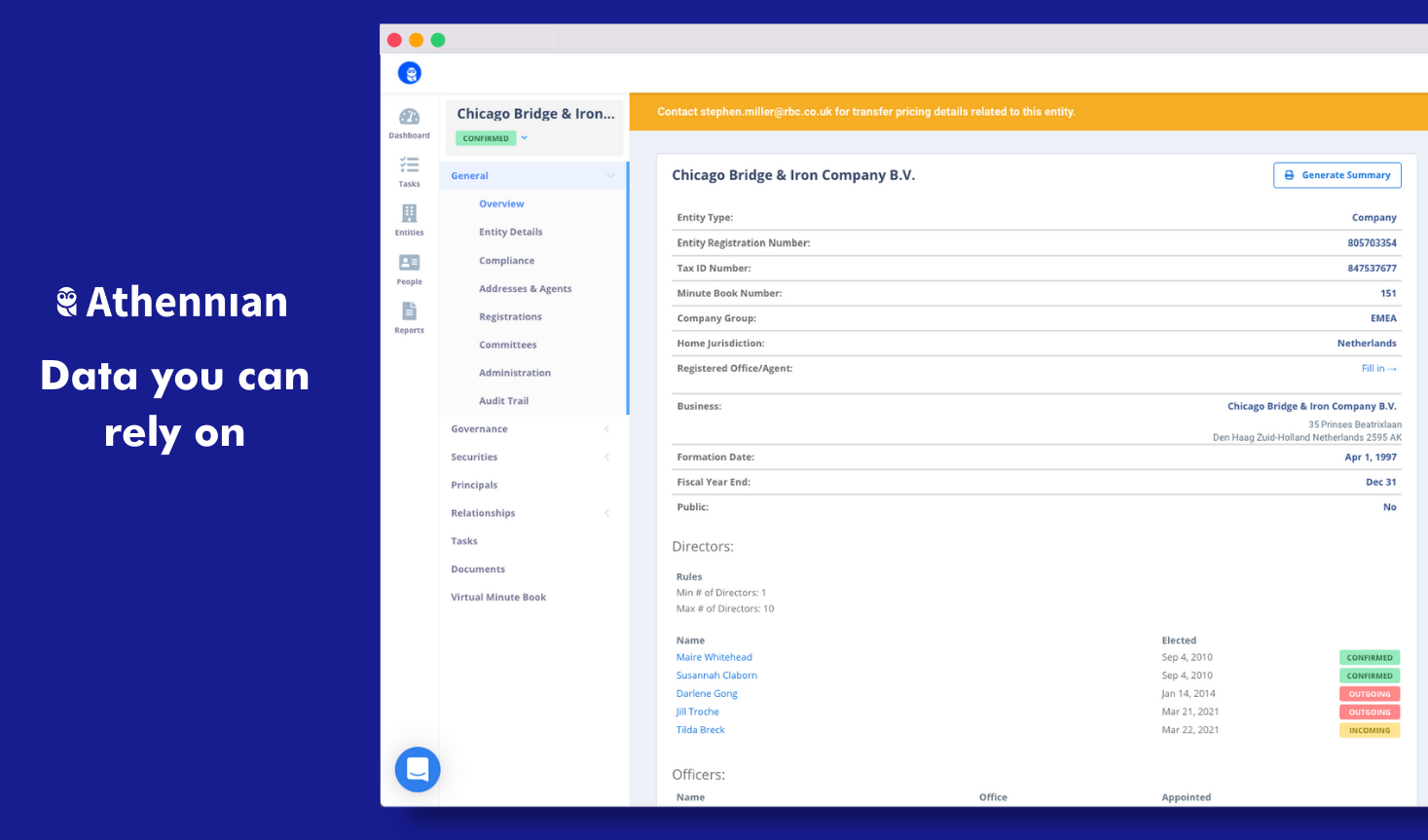The image size is (1428, 840).
Task: Click the Athennian owl logo
Action: click(410, 72)
